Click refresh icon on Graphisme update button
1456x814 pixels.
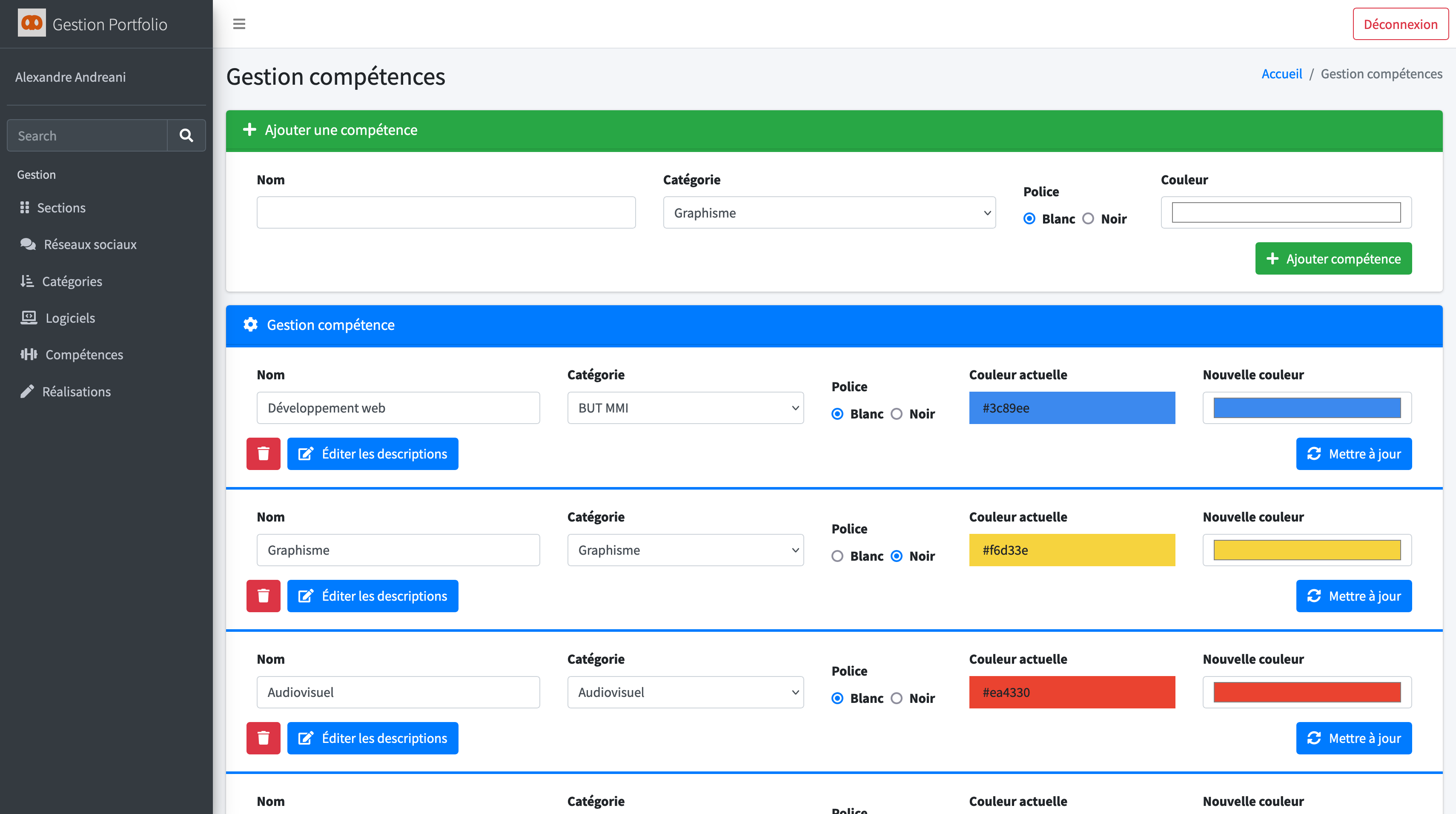click(x=1314, y=596)
